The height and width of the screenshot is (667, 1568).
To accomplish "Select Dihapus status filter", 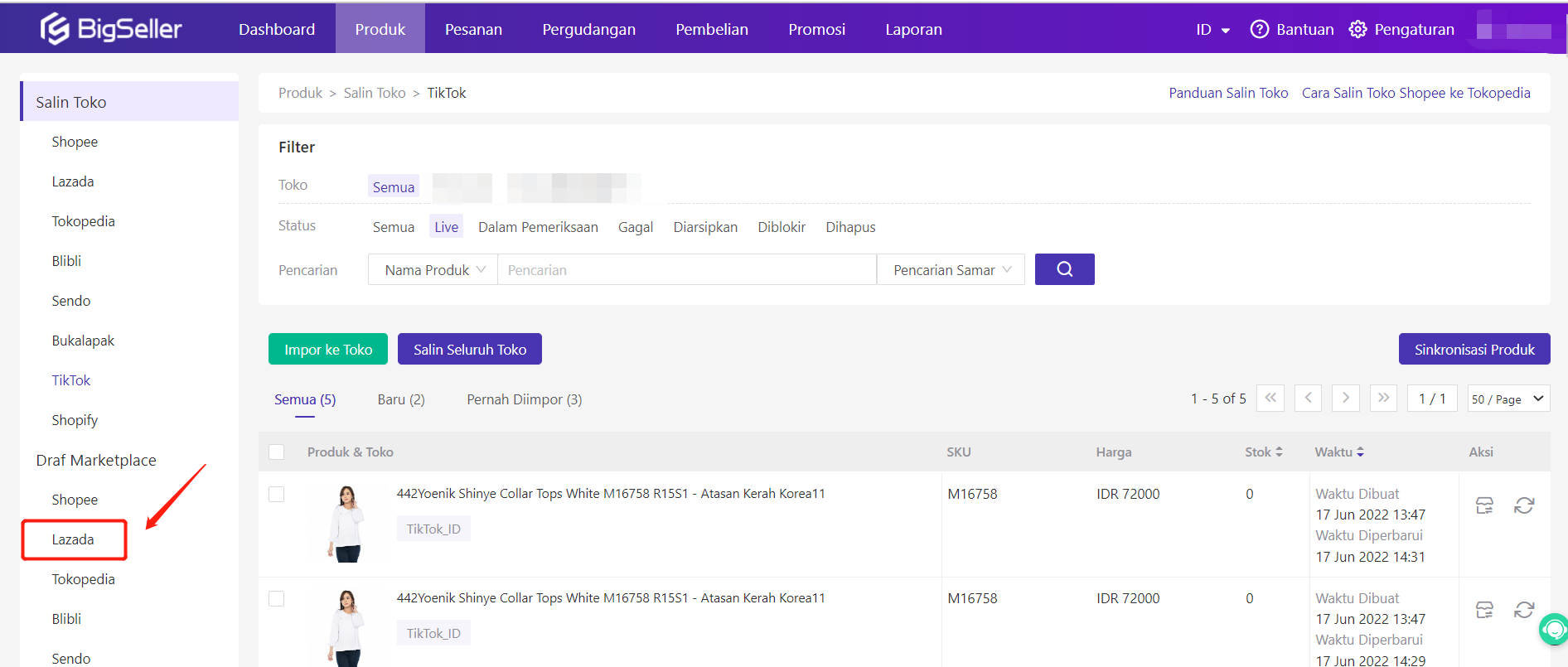I will pos(850,227).
